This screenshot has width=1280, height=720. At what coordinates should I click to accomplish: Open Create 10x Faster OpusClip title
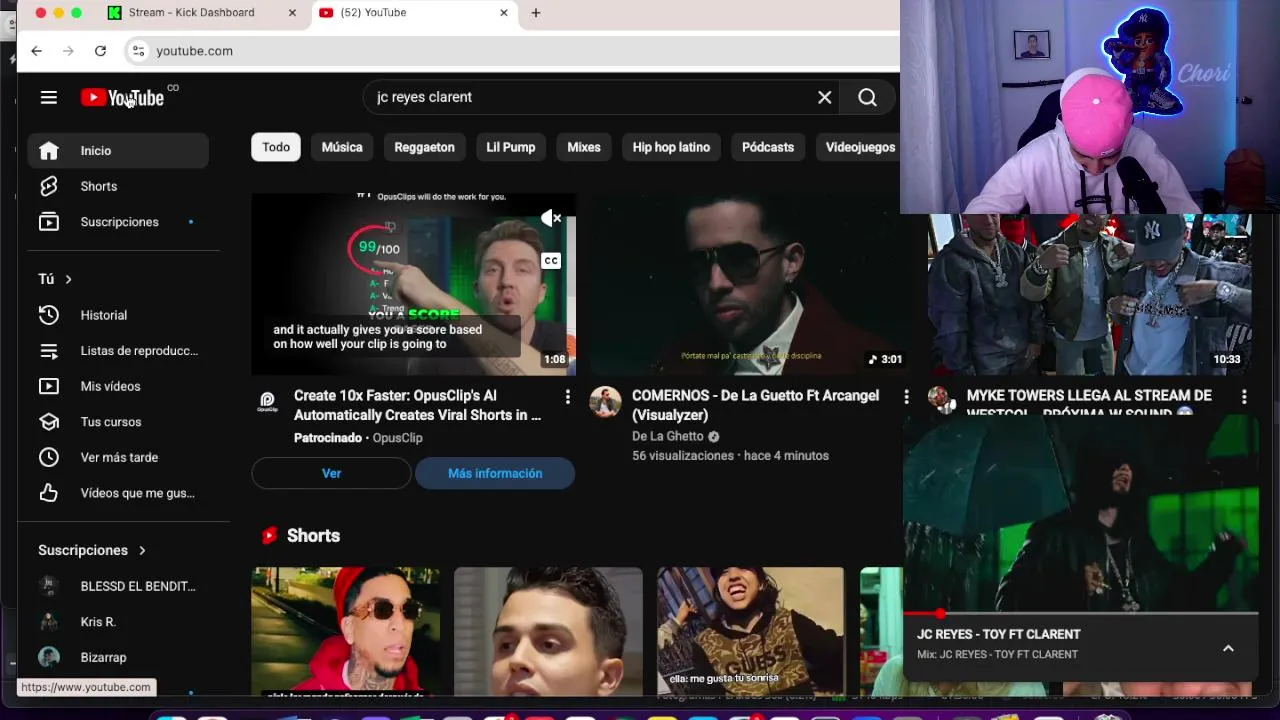(x=417, y=405)
